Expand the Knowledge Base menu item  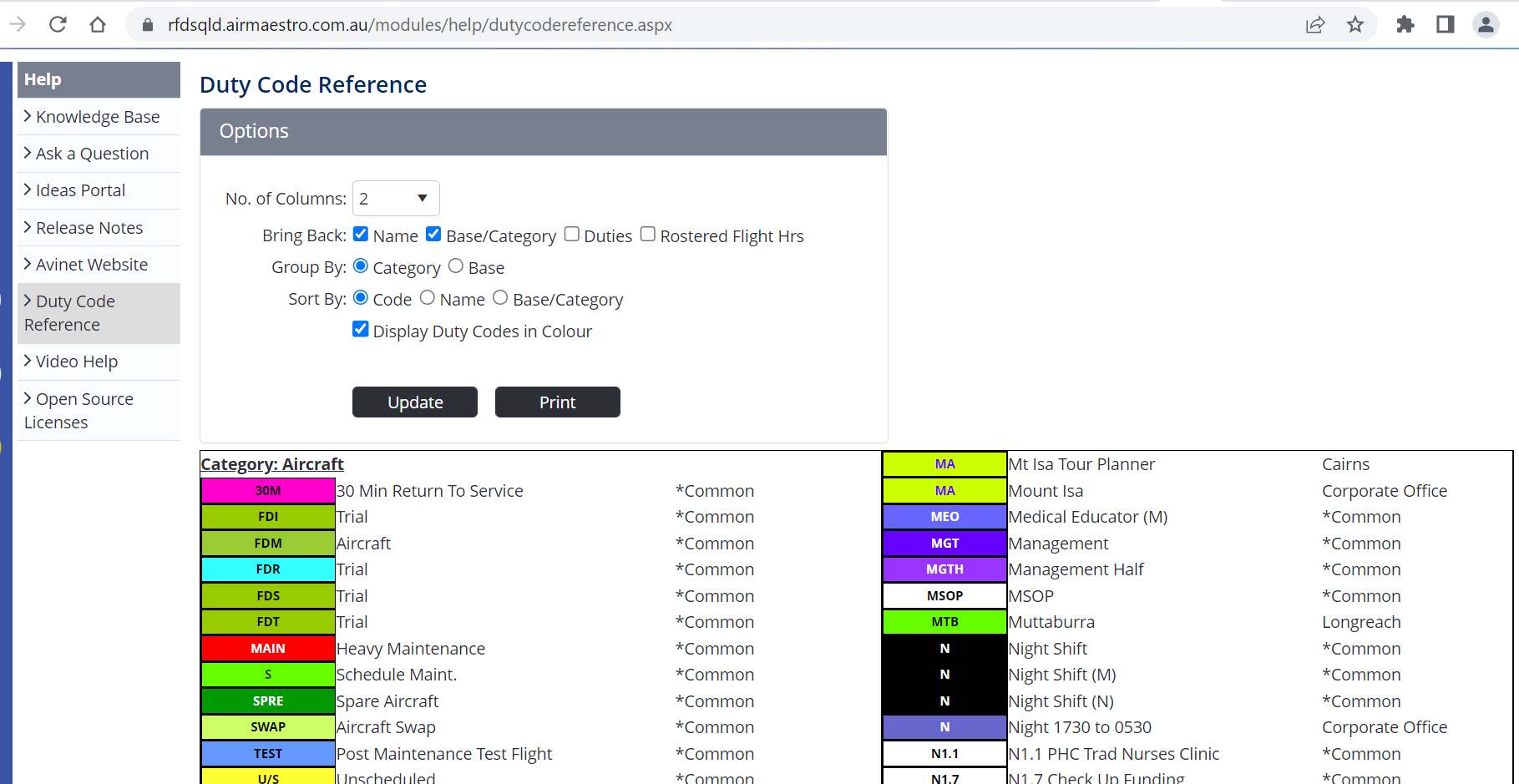click(98, 117)
